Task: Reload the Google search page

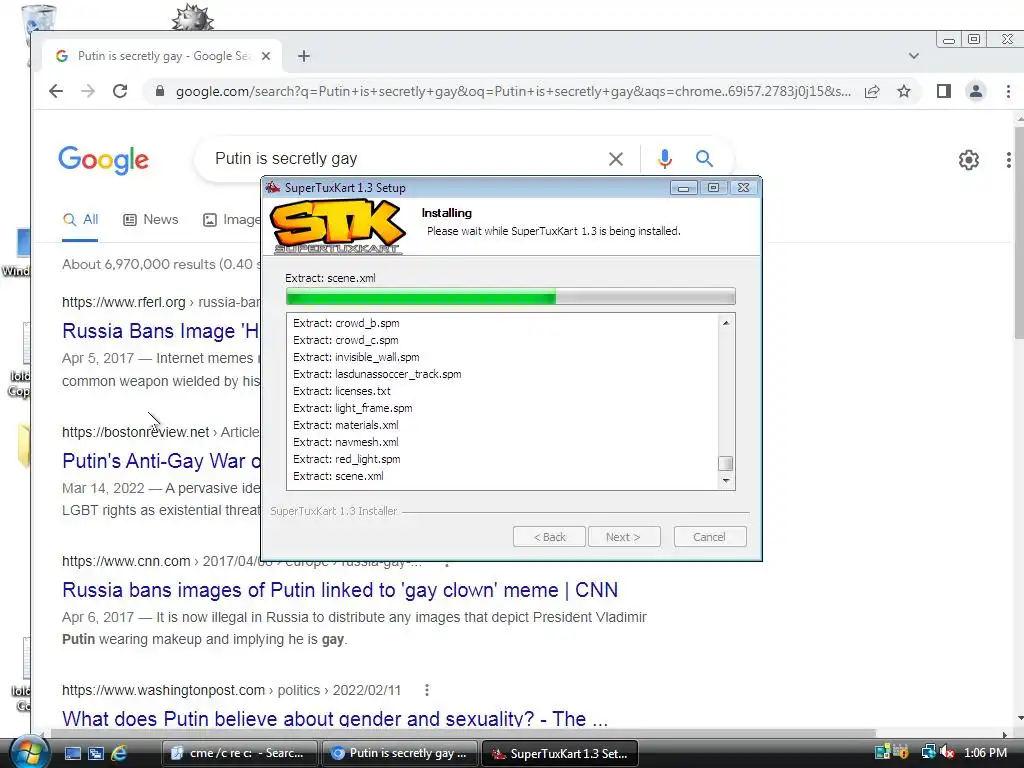Action: click(x=120, y=91)
